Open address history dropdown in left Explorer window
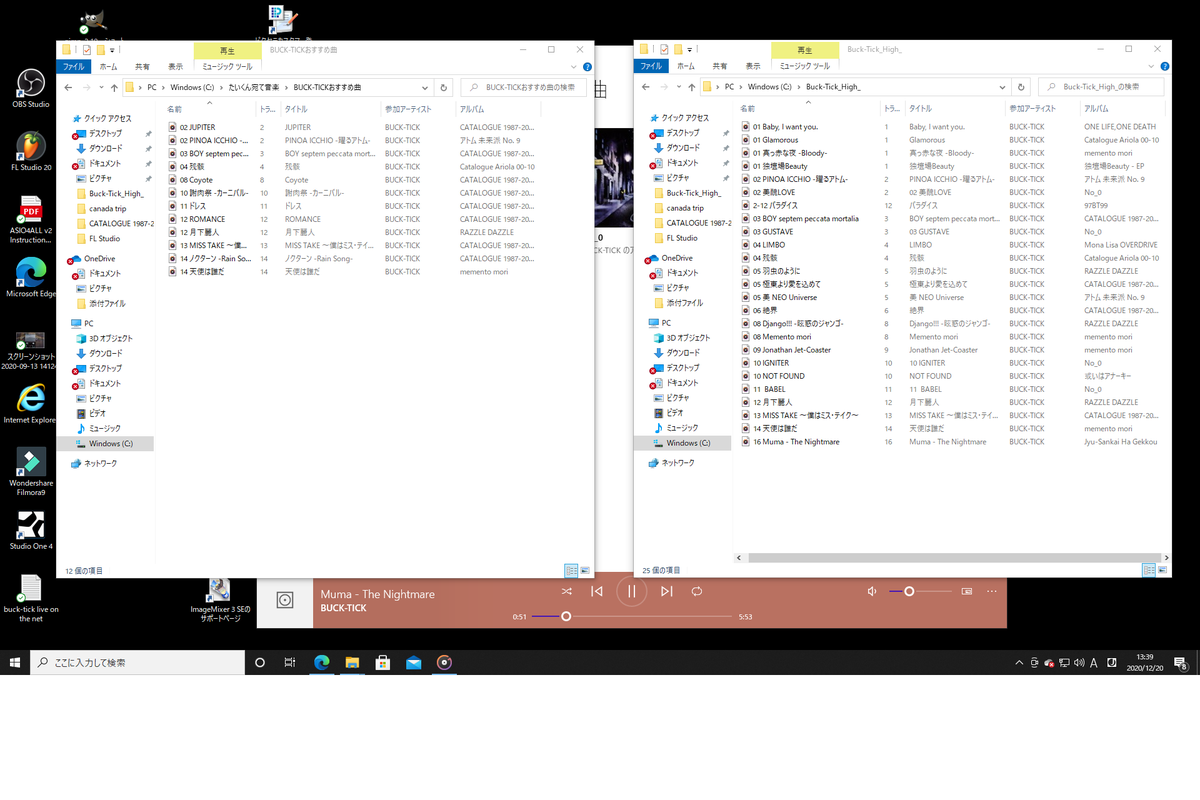Screen dimensions: 1200x800 coord(426,87)
